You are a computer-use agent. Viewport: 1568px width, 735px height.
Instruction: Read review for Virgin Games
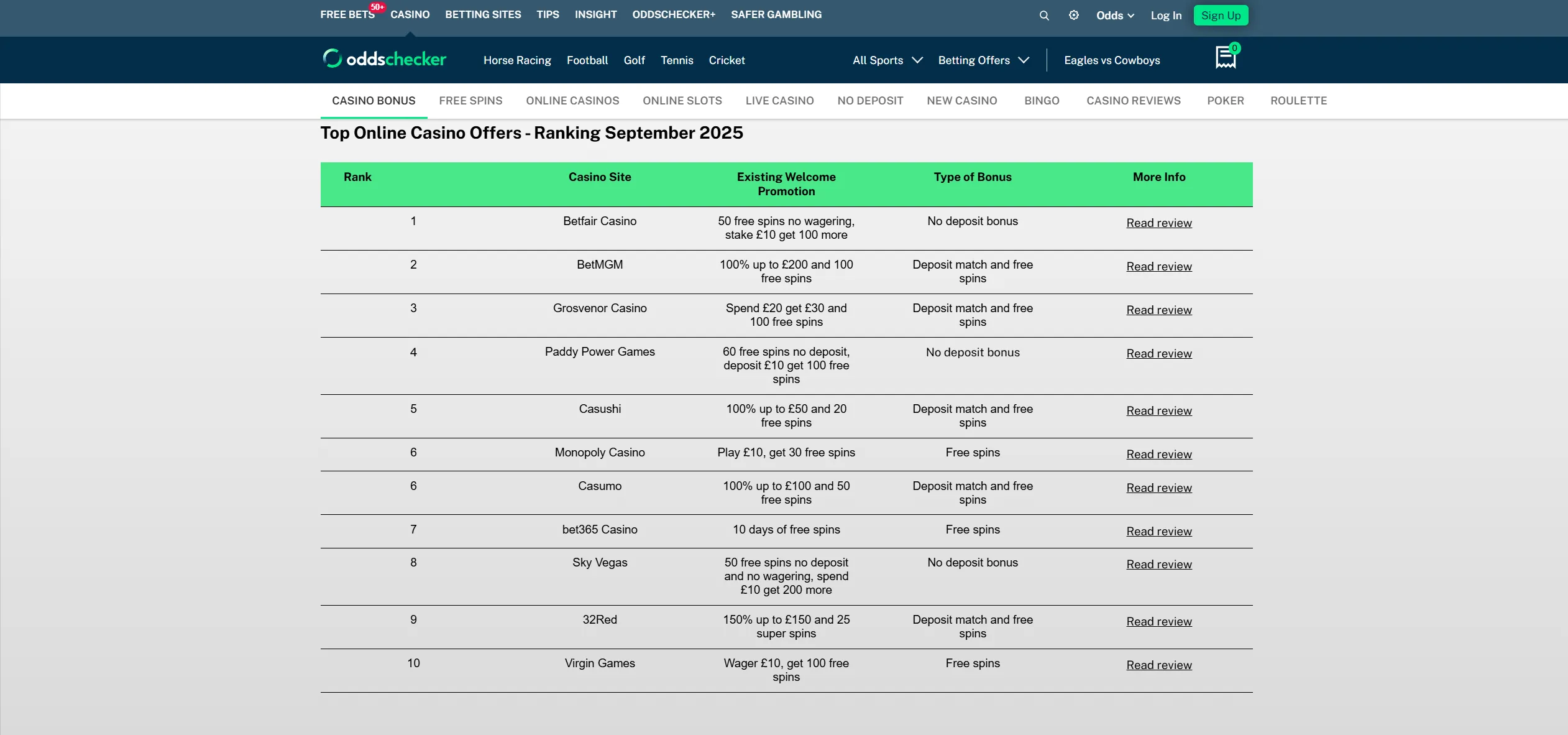pos(1159,665)
